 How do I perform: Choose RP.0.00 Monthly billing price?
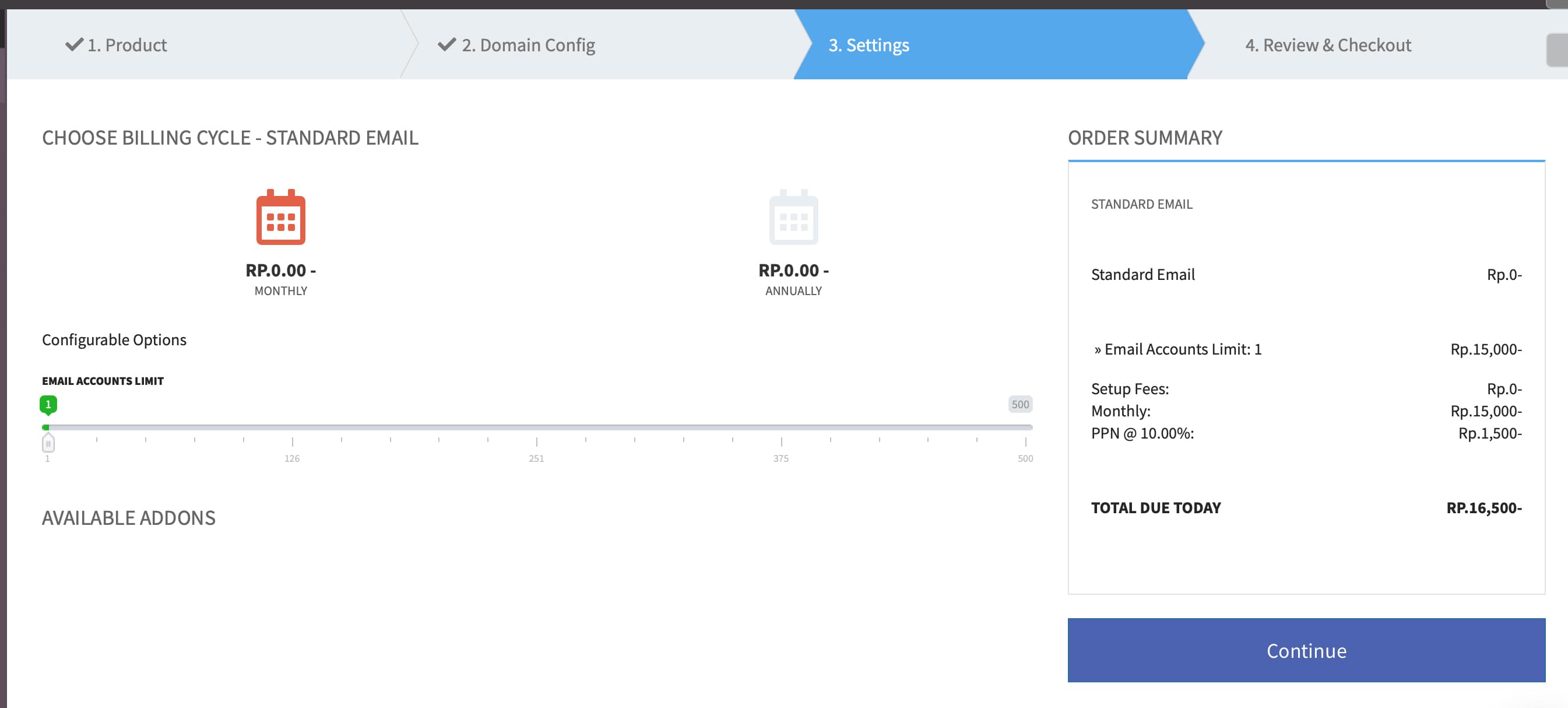pos(280,270)
